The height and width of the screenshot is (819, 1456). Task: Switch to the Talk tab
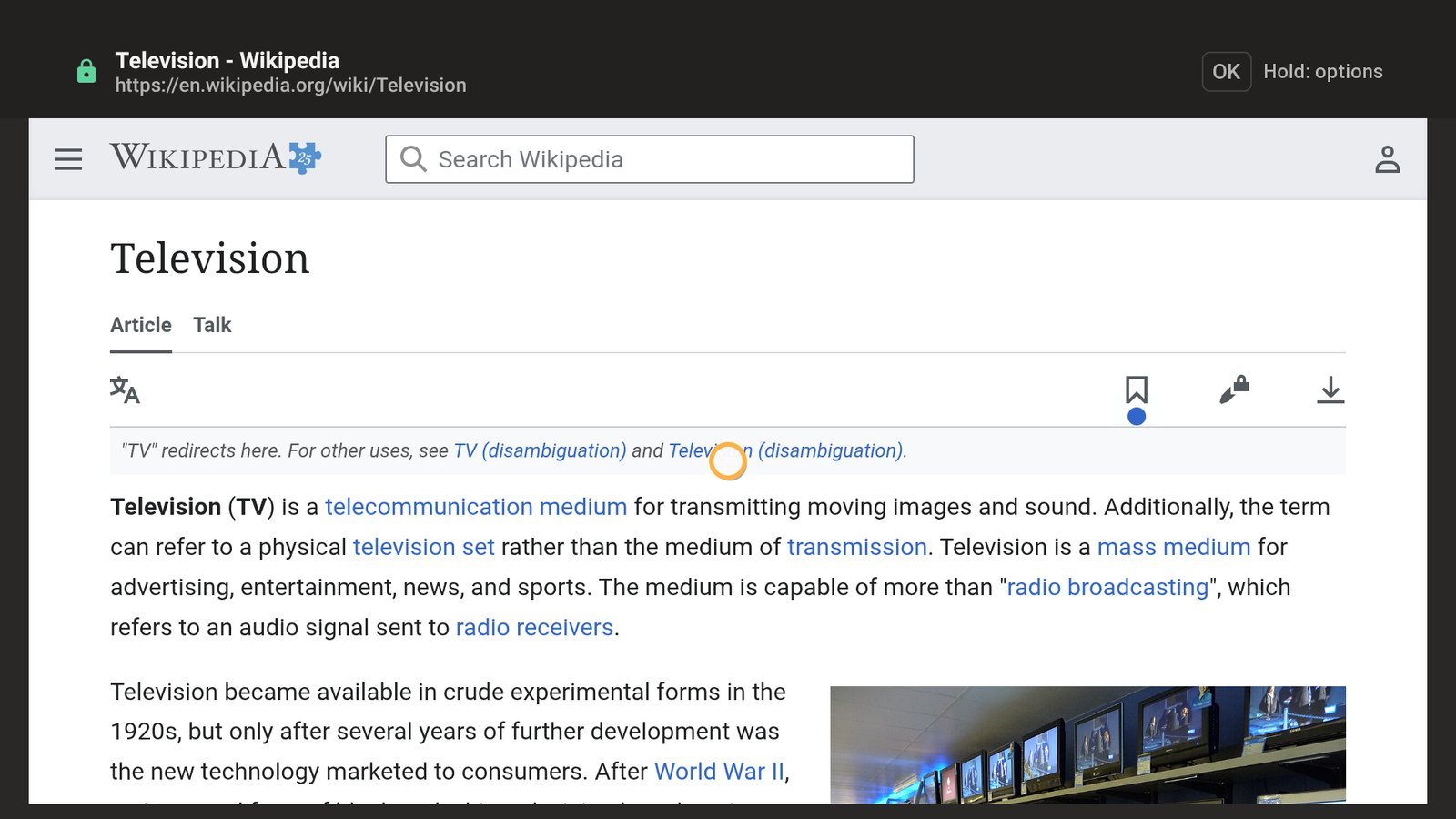coord(212,325)
